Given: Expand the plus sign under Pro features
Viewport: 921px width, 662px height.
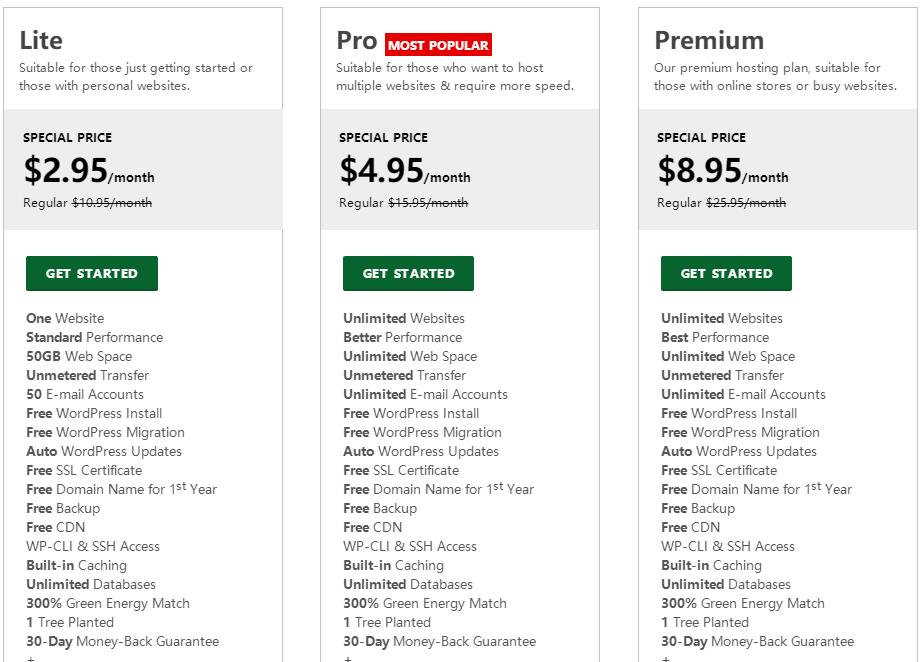Looking at the screenshot, I should 348,658.
